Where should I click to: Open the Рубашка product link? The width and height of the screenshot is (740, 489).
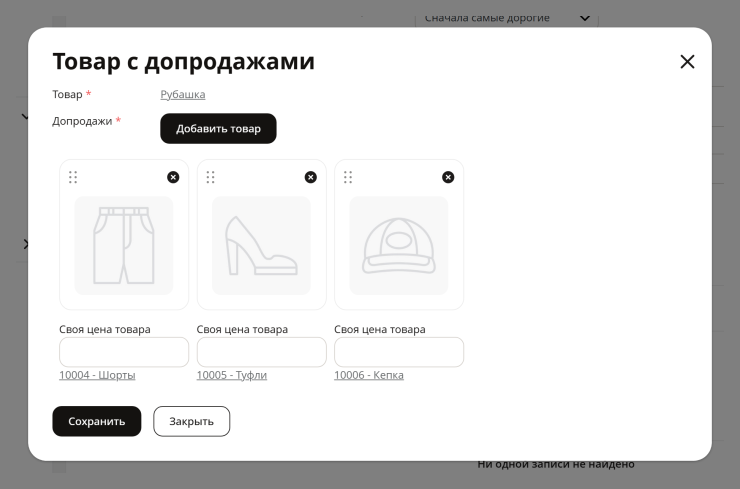click(183, 94)
